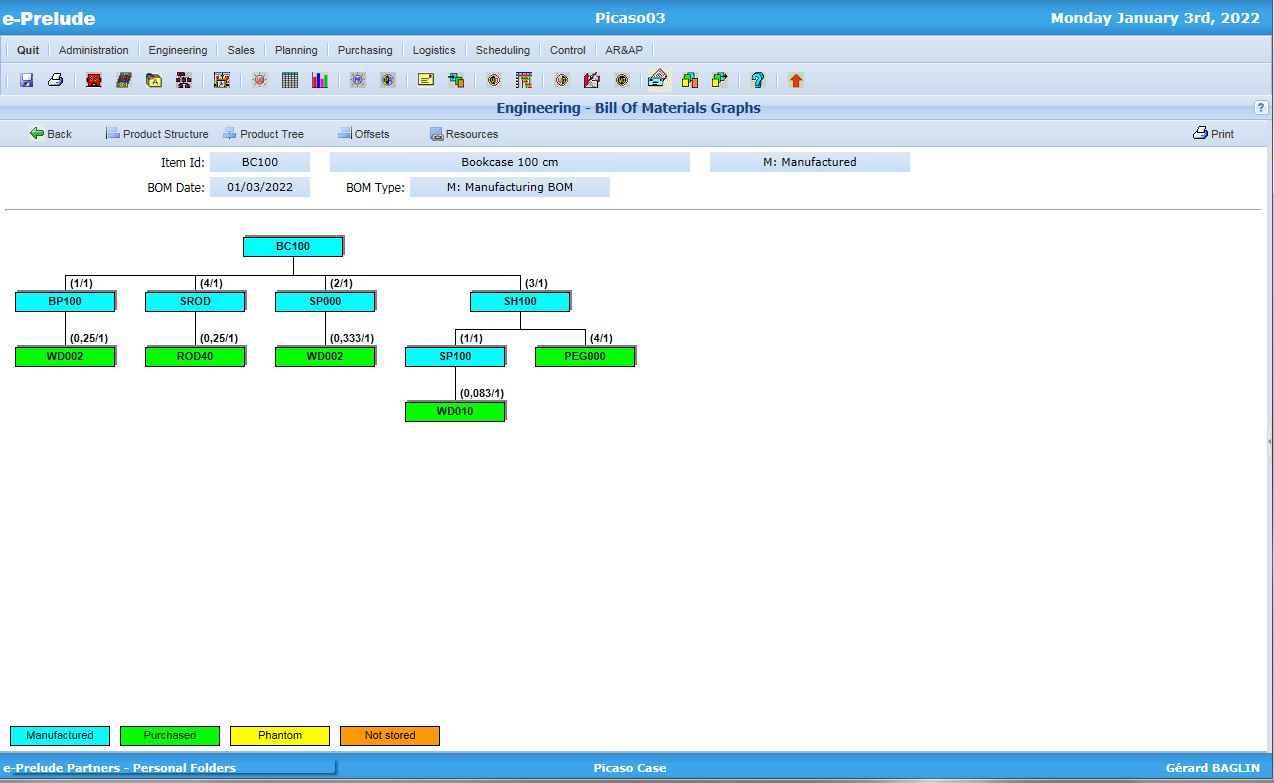Show the Offsets view

pos(362,133)
